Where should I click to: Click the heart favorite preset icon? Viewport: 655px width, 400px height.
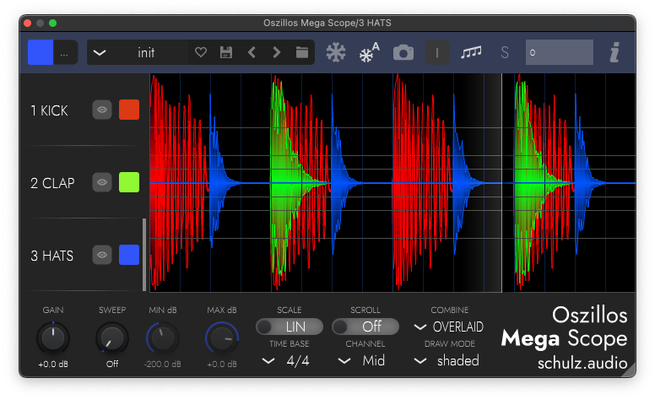tap(201, 52)
